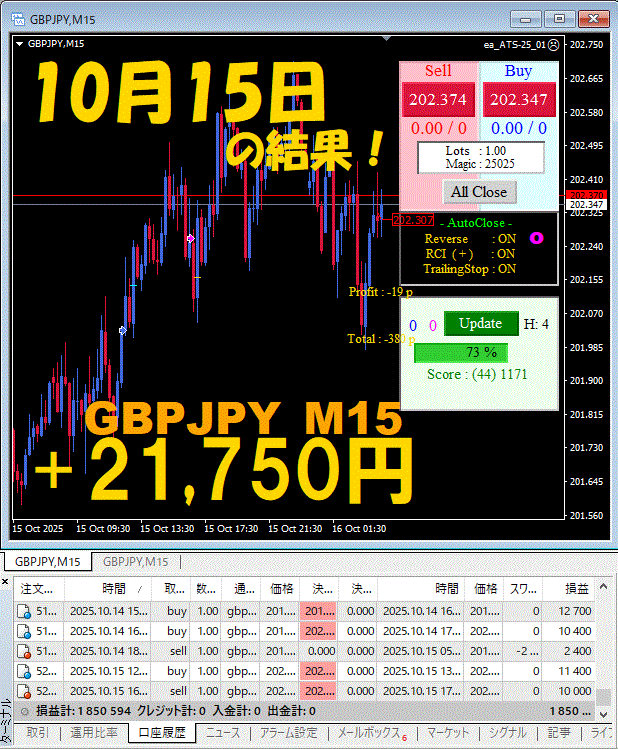This screenshot has height=749, width=618.
Task: Toggle the Reverse ON setting
Action: (x=470, y=239)
